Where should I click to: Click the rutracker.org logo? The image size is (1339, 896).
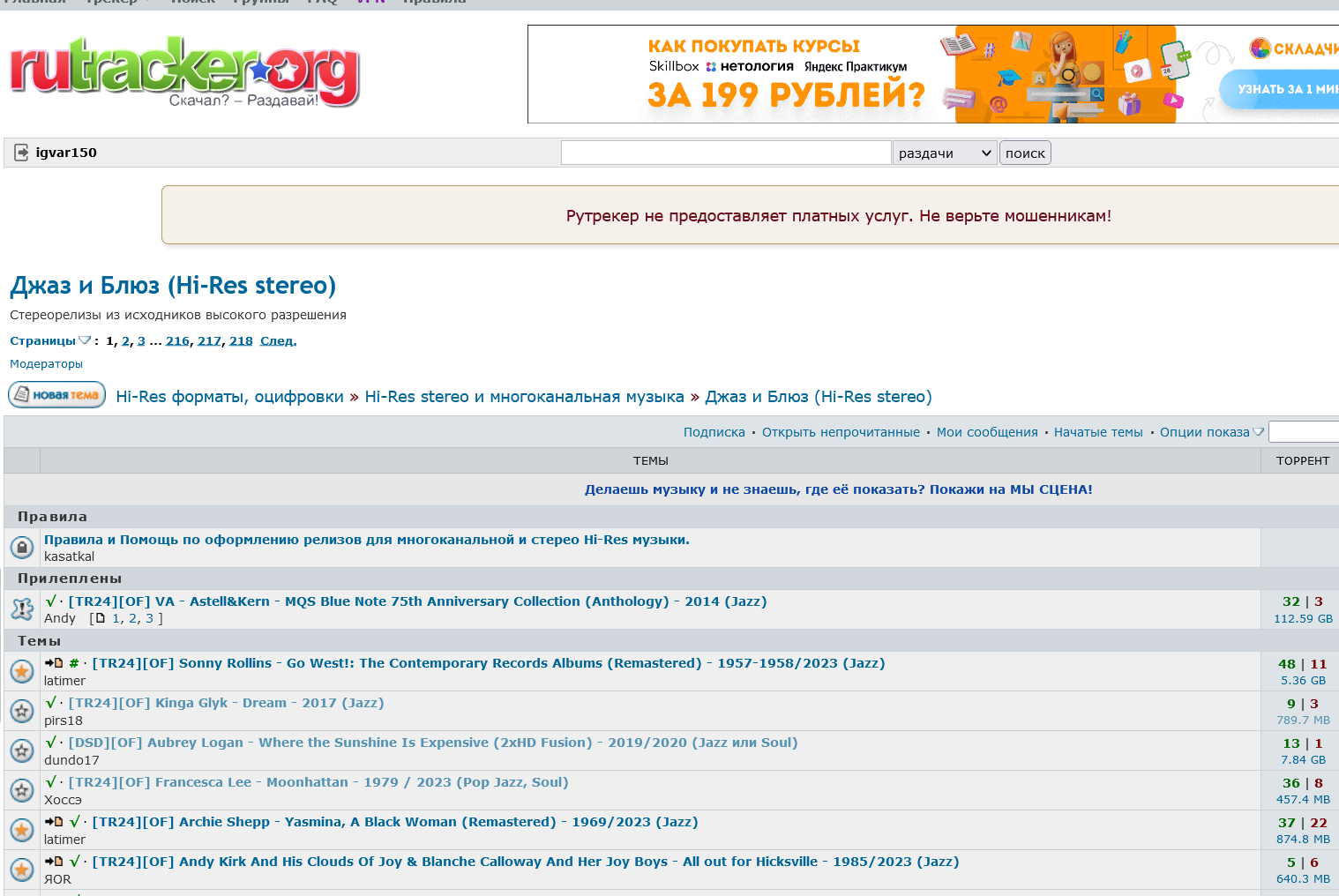pyautogui.click(x=184, y=71)
